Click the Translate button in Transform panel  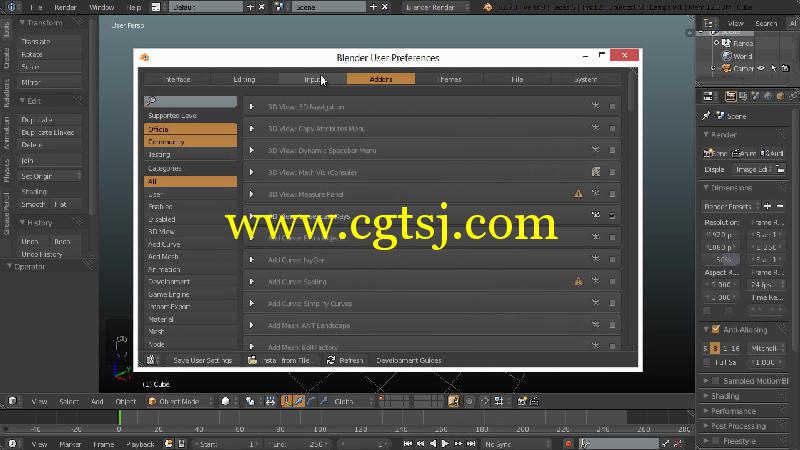click(x=49, y=41)
